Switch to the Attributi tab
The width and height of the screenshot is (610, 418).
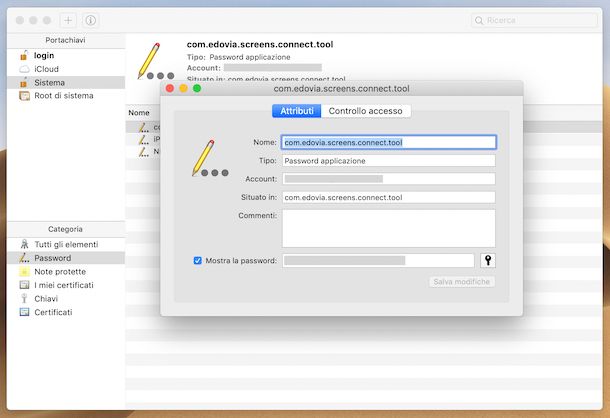click(x=297, y=111)
